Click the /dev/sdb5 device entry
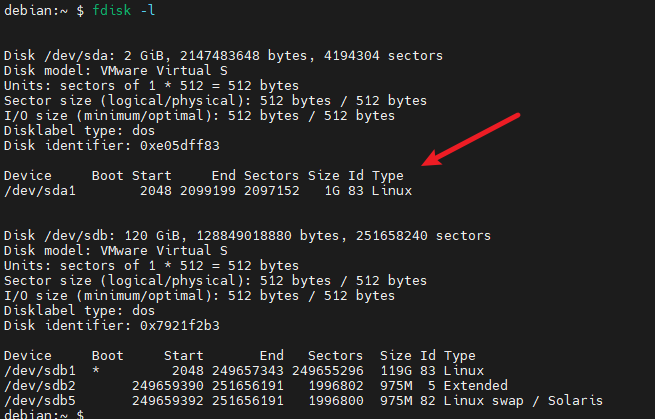The width and height of the screenshot is (655, 419). pos(37,400)
